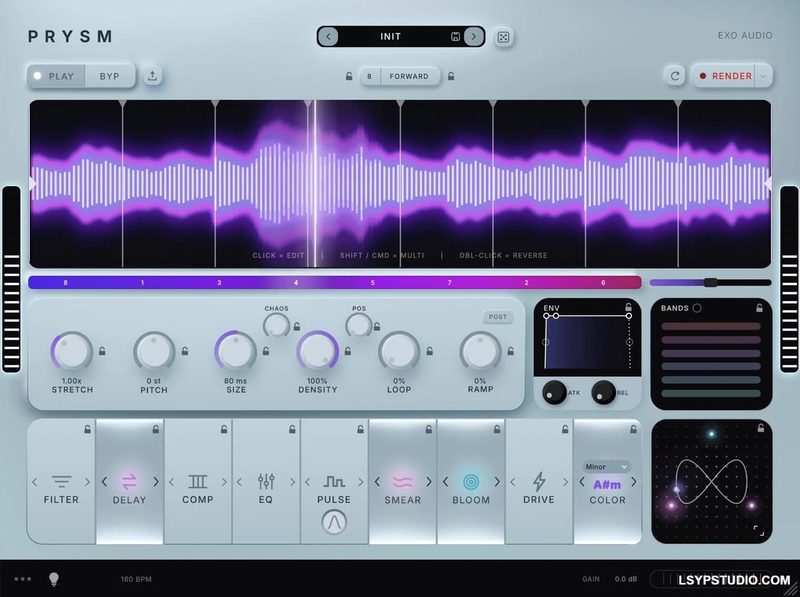800x597 pixels.
Task: Toggle the lock on the SIZE knob
Action: [x=266, y=351]
